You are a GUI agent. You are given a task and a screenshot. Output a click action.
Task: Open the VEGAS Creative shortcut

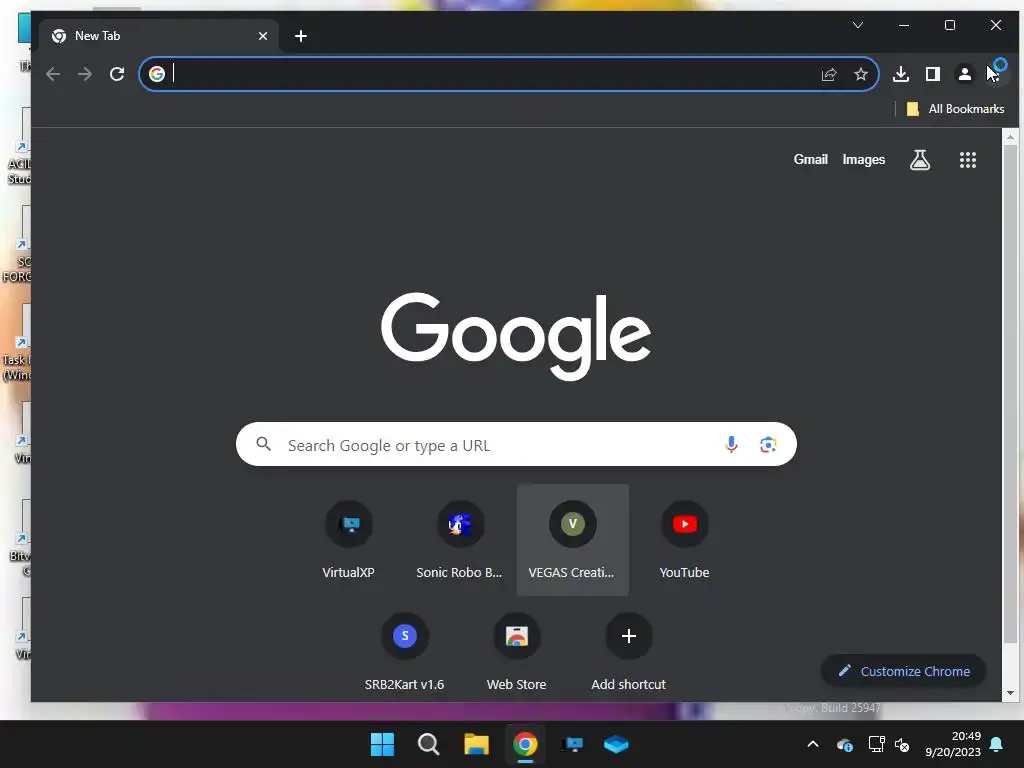(x=572, y=540)
